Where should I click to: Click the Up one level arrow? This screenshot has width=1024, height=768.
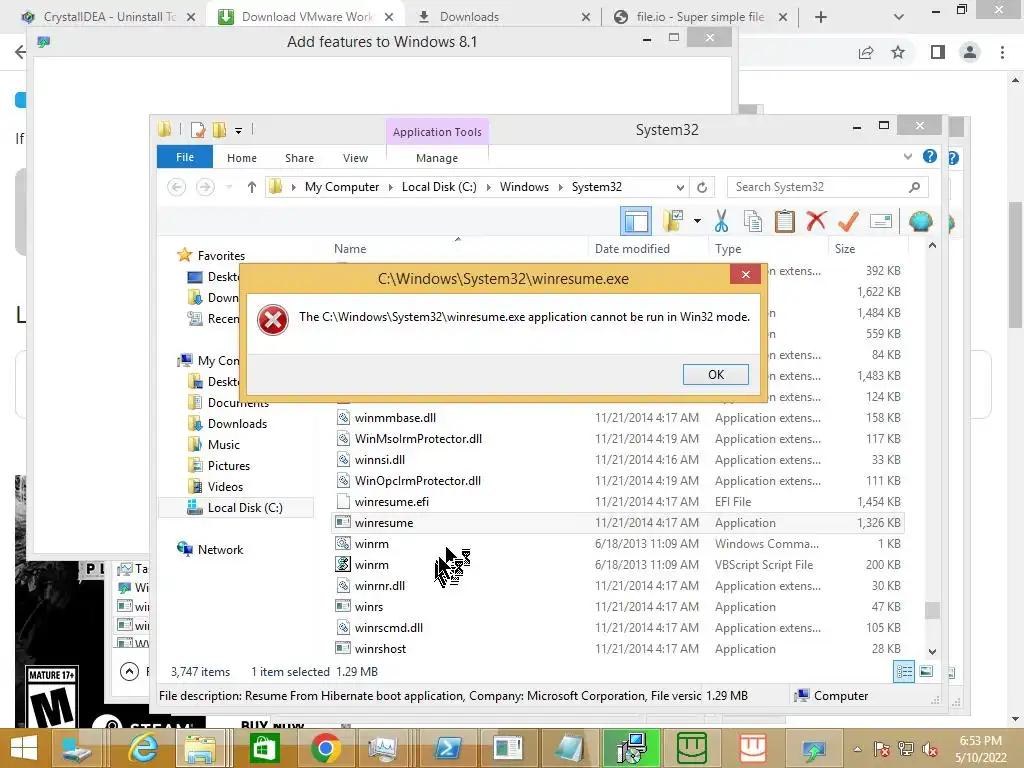coord(251,187)
